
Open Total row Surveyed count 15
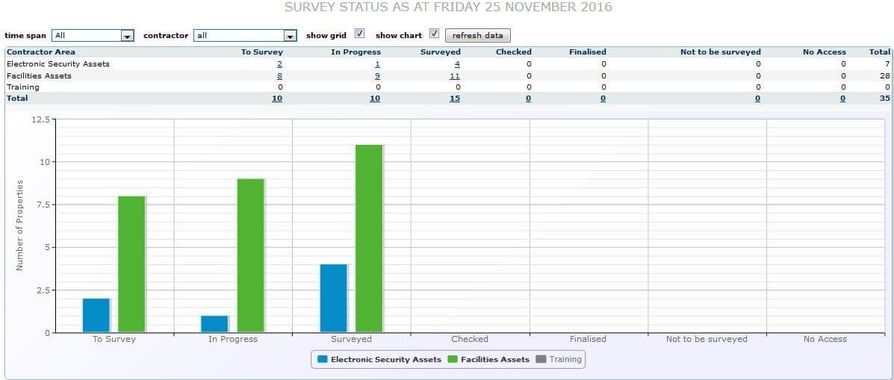coord(455,98)
